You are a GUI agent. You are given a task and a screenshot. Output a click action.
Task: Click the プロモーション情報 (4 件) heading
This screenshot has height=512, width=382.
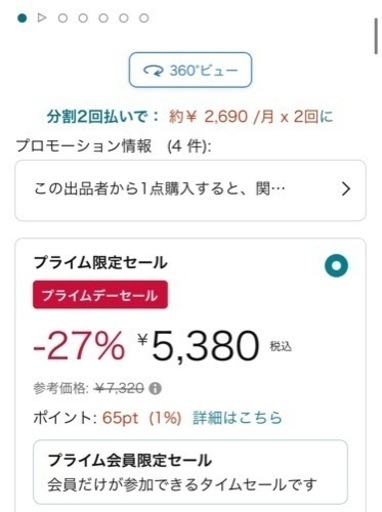tap(113, 146)
